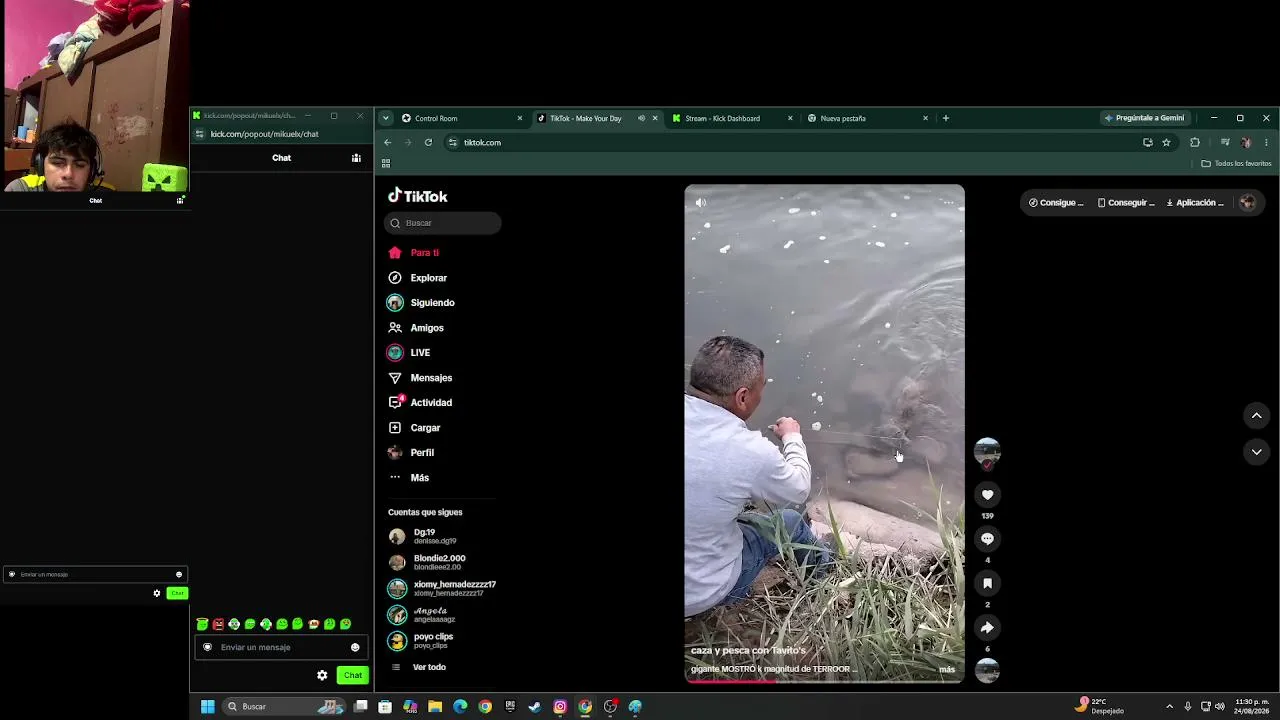Screen dimensions: 1280x720
Task: Click the green 'Chat' send button in the Kick popout window
Action: click(x=353, y=675)
